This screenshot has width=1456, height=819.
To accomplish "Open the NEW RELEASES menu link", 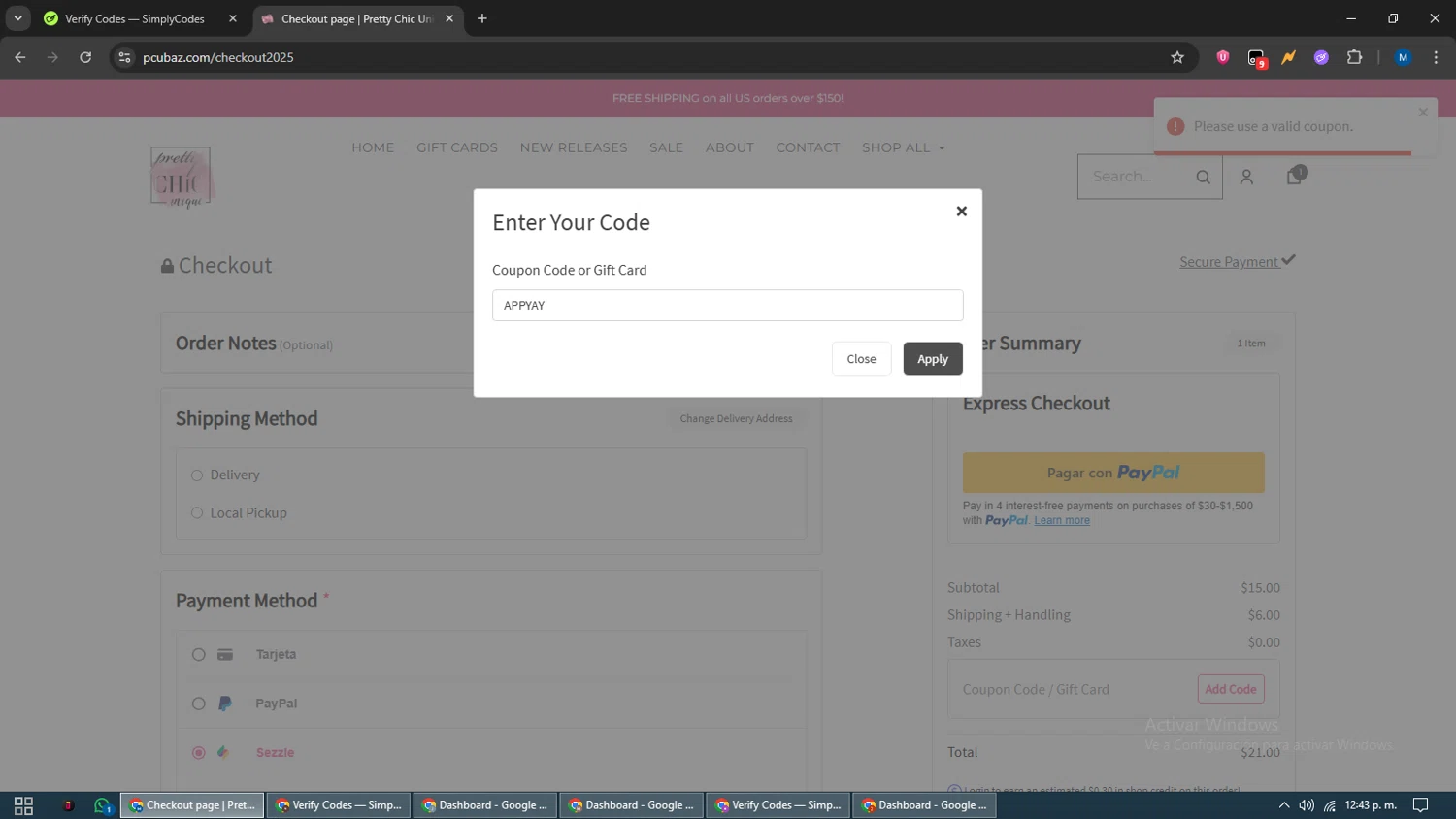I will (x=574, y=147).
